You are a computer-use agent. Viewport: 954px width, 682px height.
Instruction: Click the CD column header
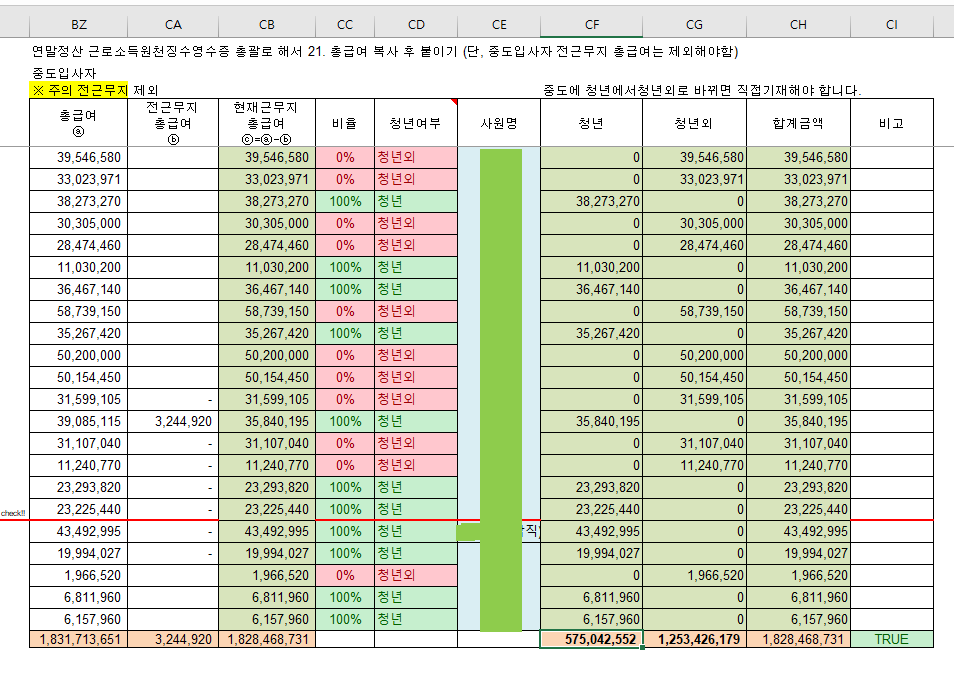pos(416,24)
